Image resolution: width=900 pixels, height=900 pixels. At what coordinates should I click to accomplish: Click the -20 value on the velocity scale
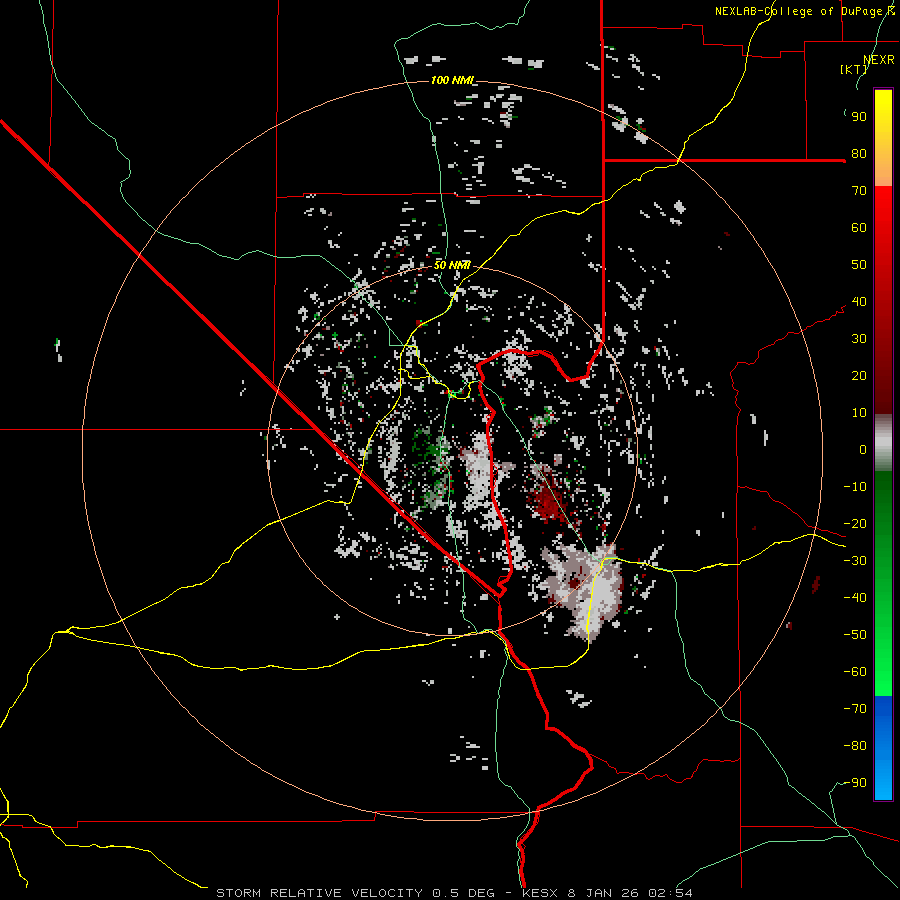855,524
